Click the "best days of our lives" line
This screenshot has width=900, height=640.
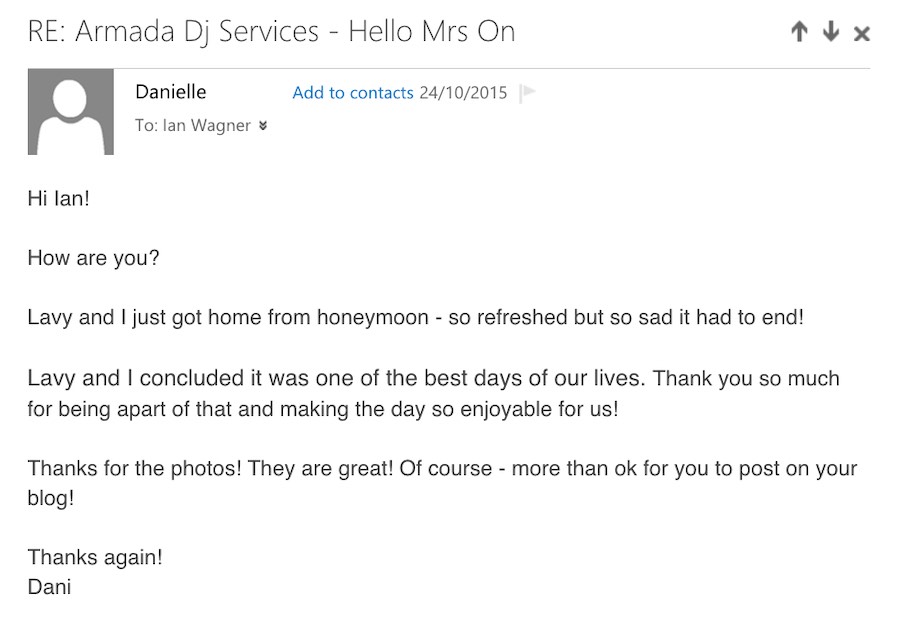(x=433, y=379)
